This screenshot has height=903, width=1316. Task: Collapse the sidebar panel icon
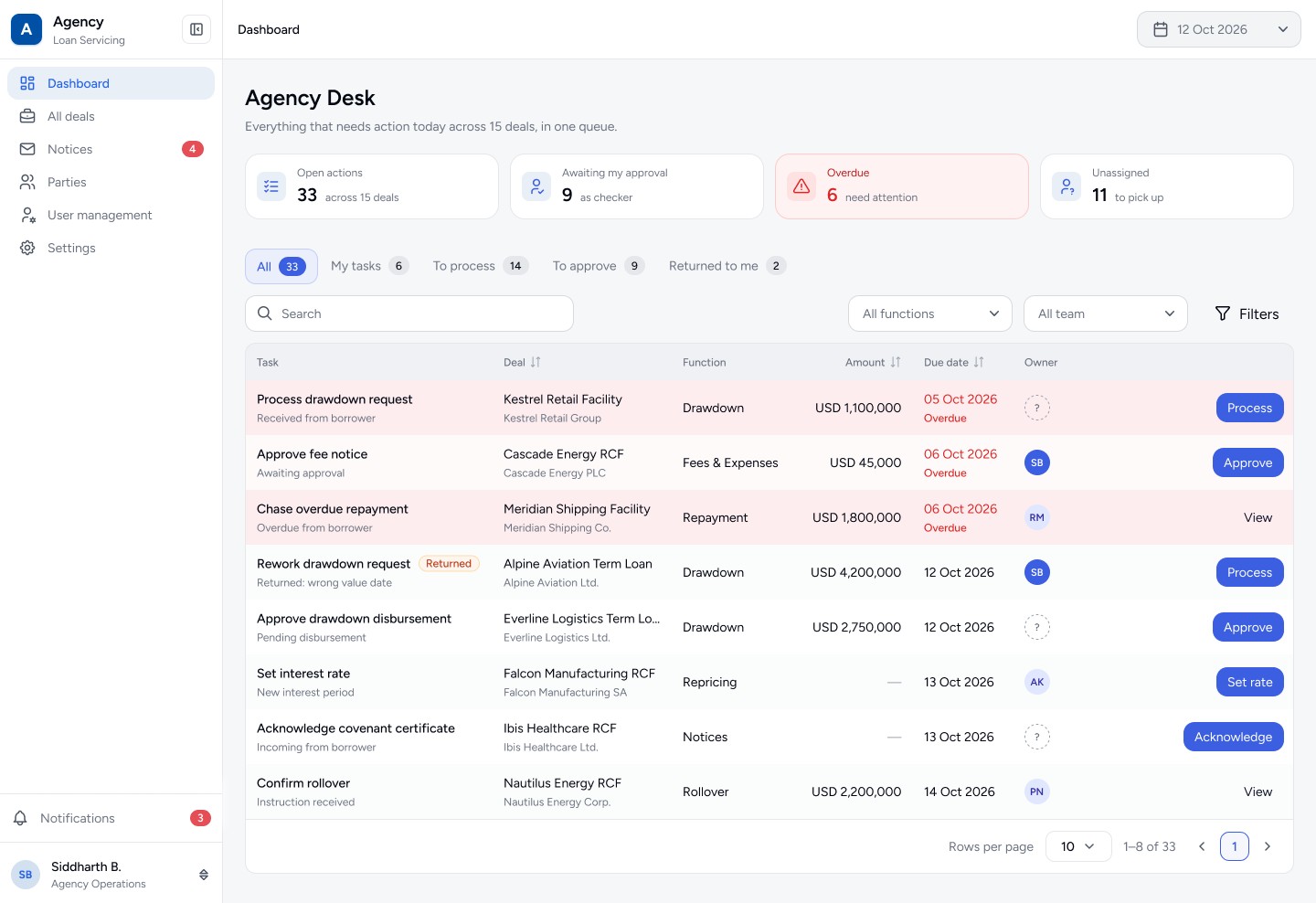click(x=196, y=29)
